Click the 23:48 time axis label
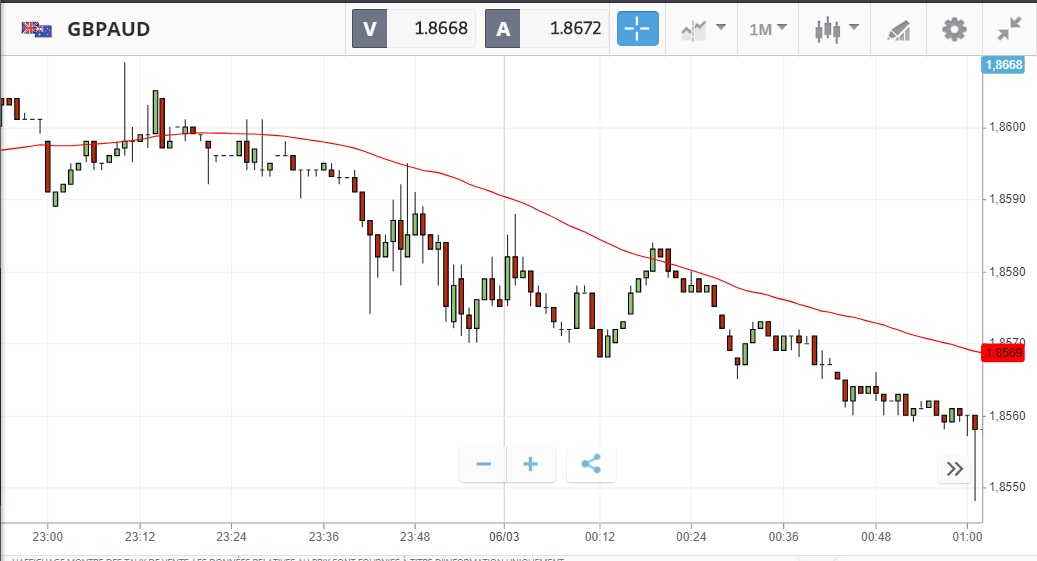 414,535
